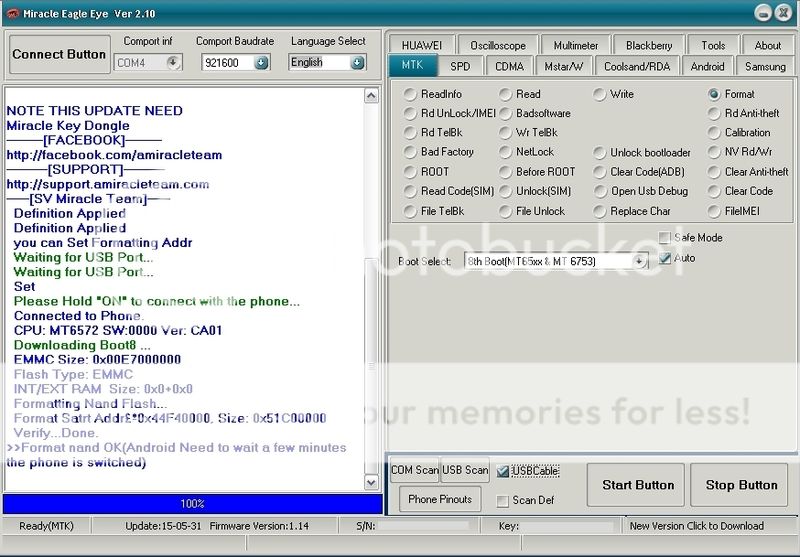Viewport: 800px width, 557px height.
Task: Select the MTK tab
Action: click(412, 65)
